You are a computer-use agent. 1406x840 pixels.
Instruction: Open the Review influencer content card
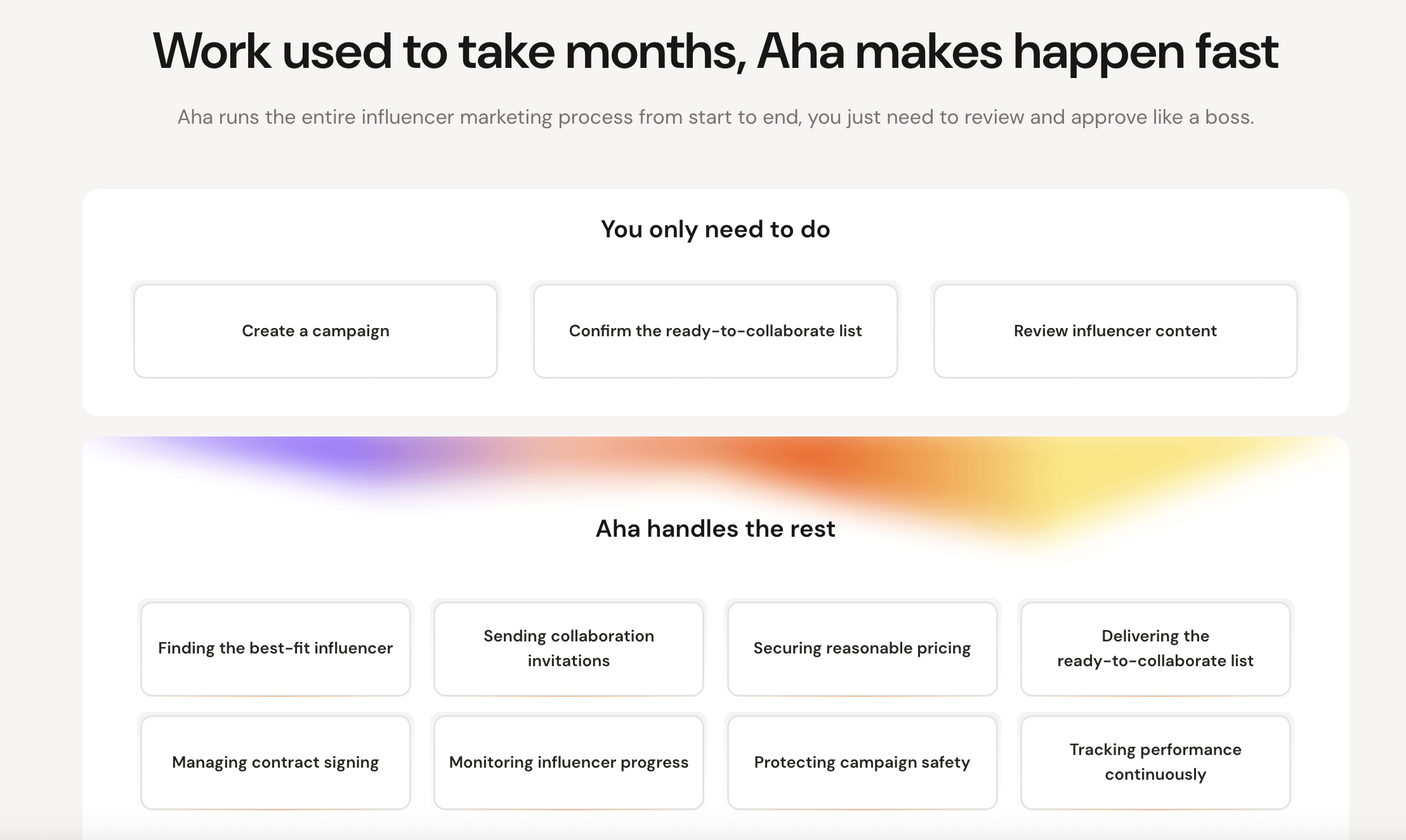(1115, 331)
